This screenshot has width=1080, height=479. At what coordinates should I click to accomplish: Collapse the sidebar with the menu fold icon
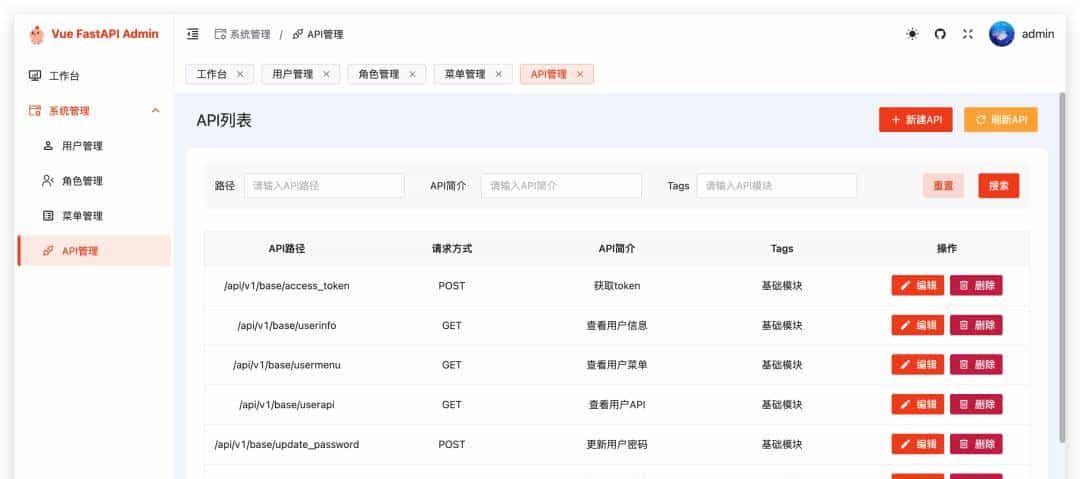pos(193,34)
